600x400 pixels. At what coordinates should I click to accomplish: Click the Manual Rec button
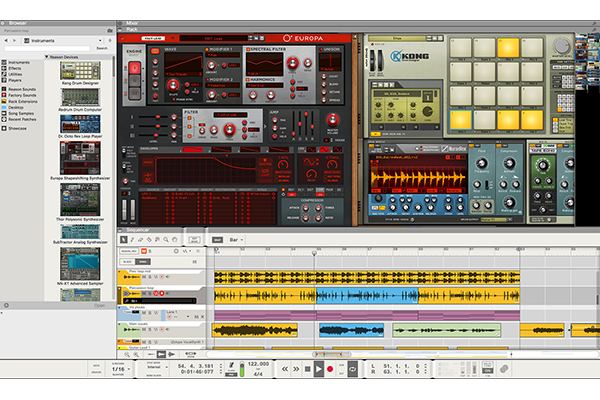(x=129, y=251)
